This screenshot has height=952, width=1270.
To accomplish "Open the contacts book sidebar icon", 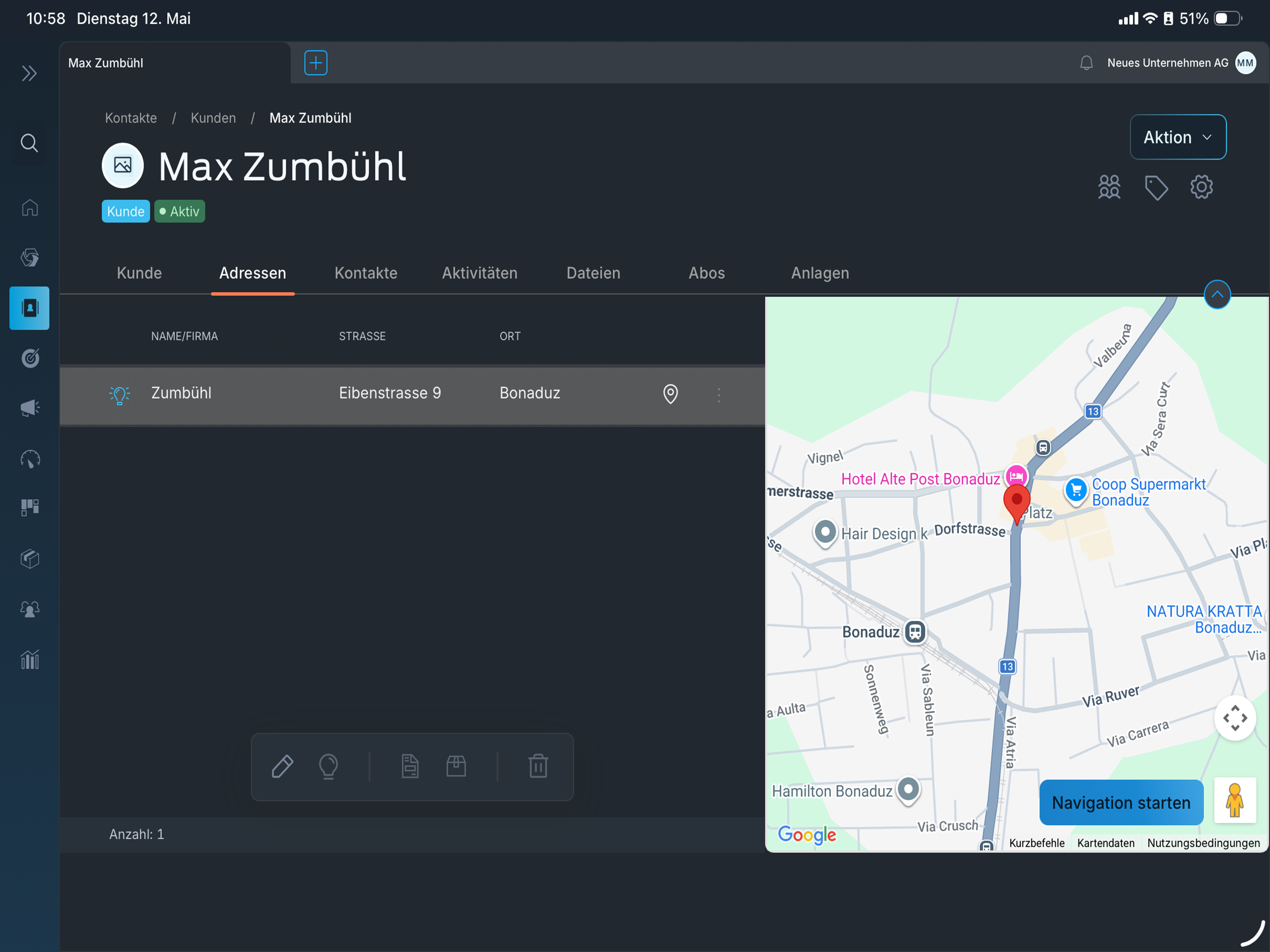I will coord(29,308).
